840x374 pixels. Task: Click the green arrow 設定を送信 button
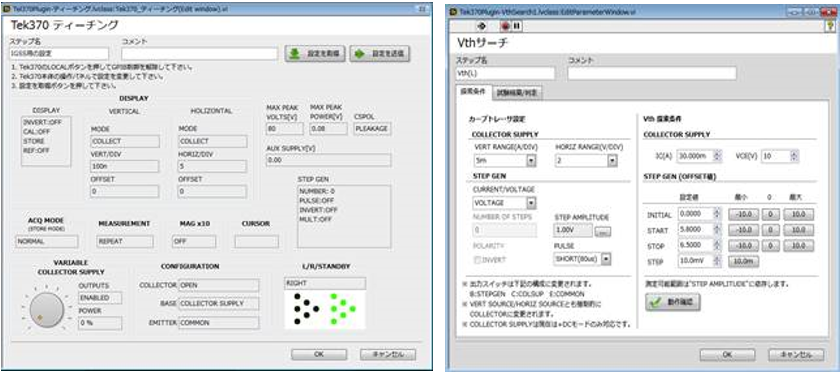(x=380, y=54)
